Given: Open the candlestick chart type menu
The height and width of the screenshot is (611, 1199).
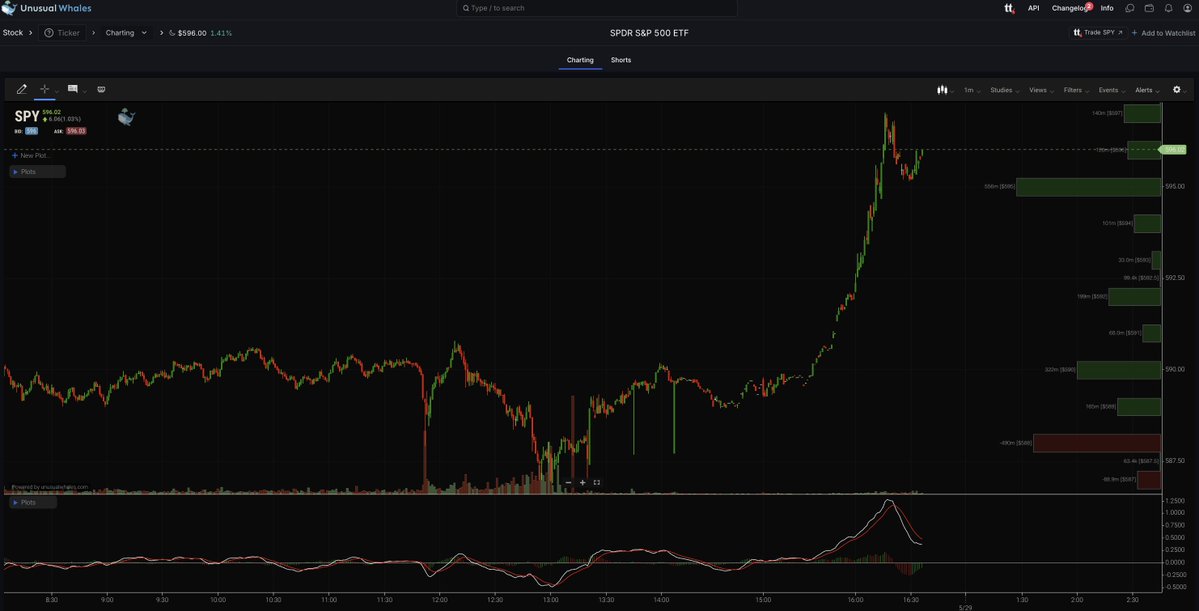Looking at the screenshot, I should coord(946,90).
